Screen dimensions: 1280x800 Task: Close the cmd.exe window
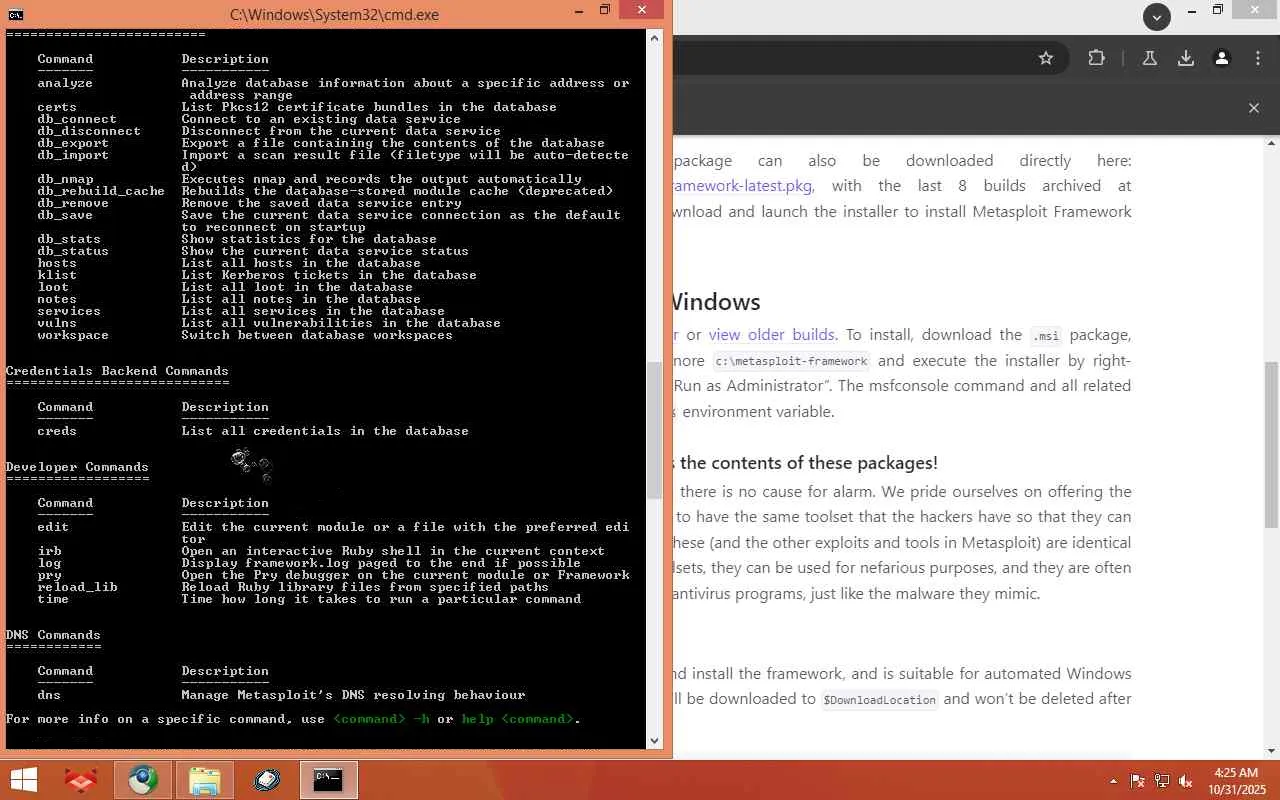641,11
